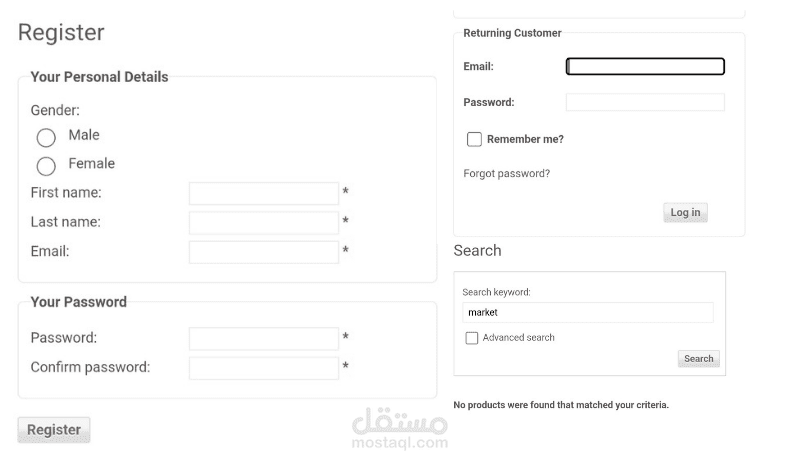Click the Returning Customer Email field
800x460 pixels.
pyautogui.click(x=645, y=67)
